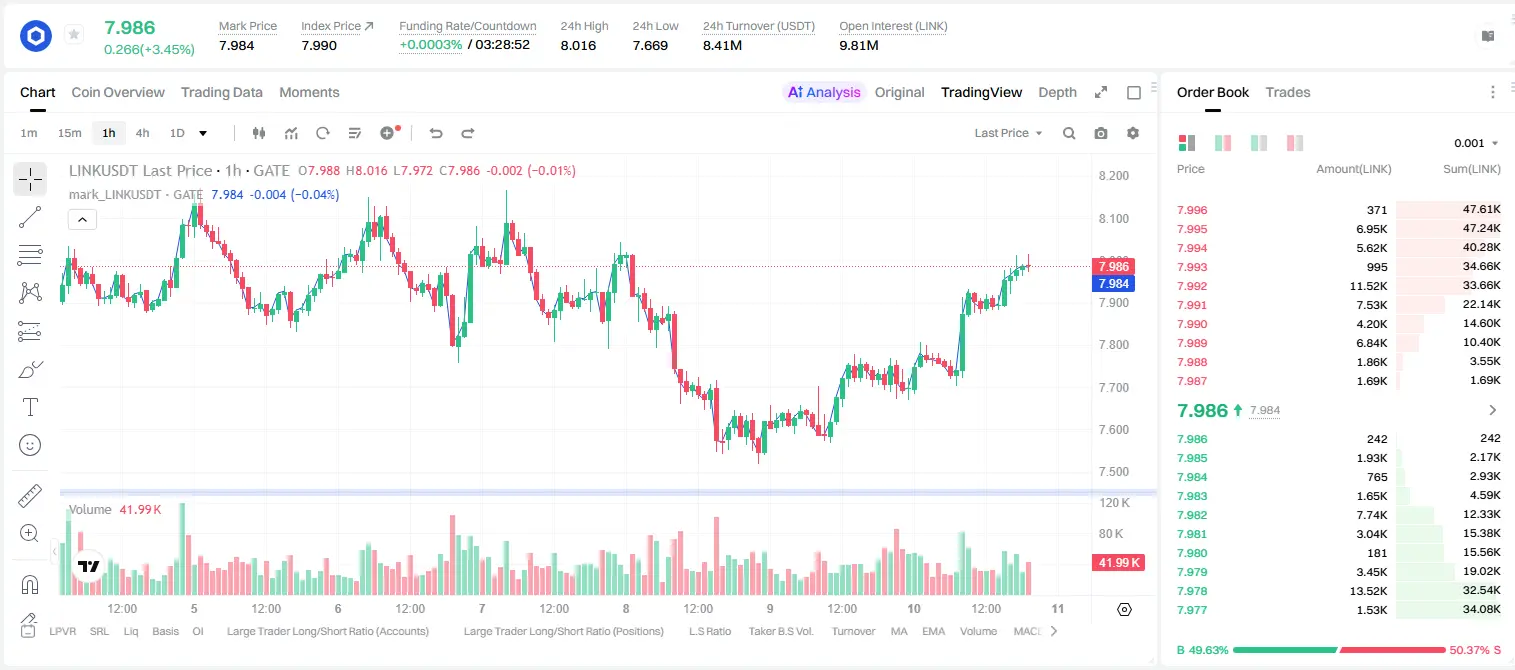Open chart settings gear icon
The height and width of the screenshot is (670, 1515).
click(1133, 133)
